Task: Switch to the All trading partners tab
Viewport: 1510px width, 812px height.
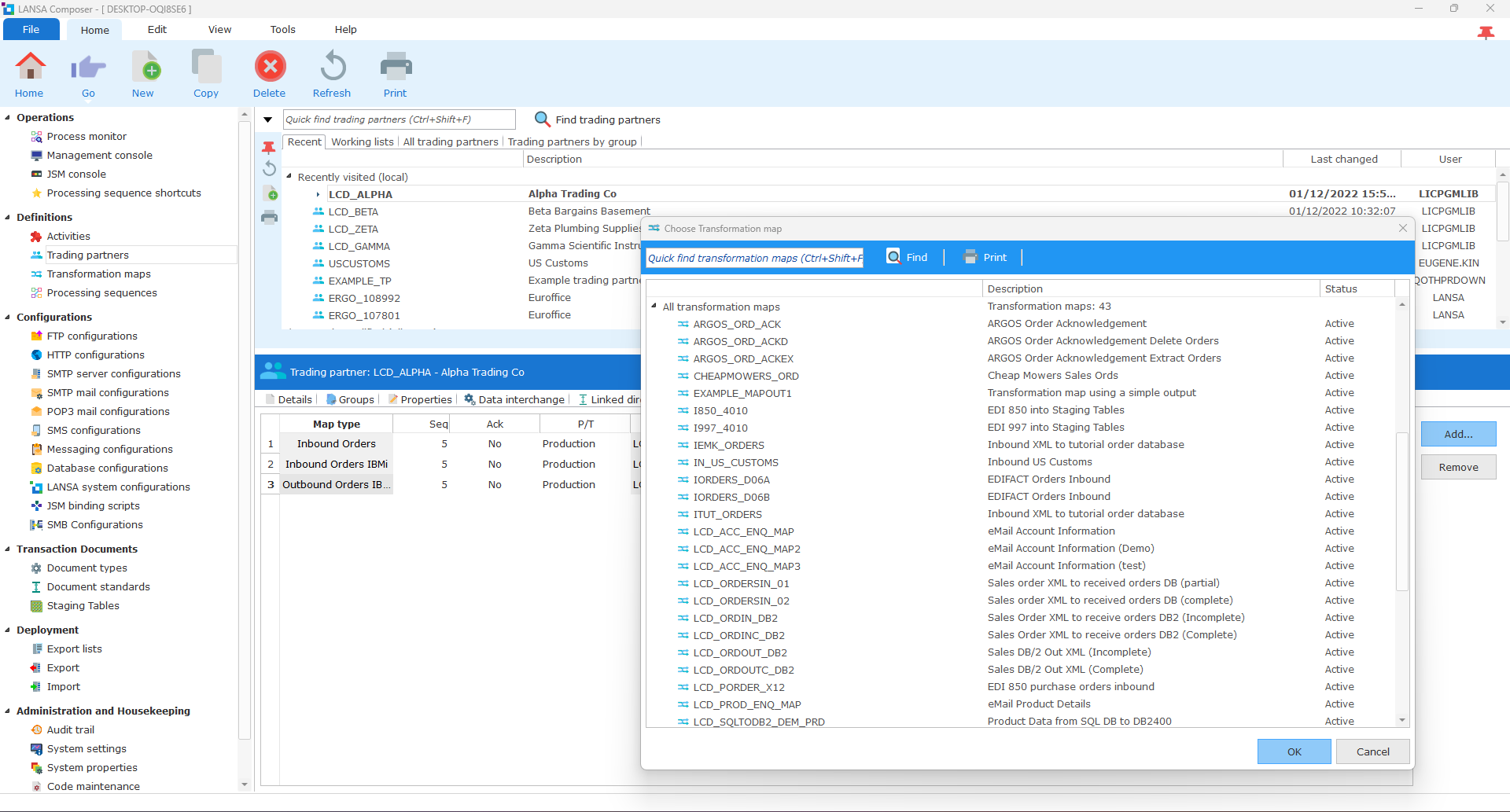Action: click(451, 141)
